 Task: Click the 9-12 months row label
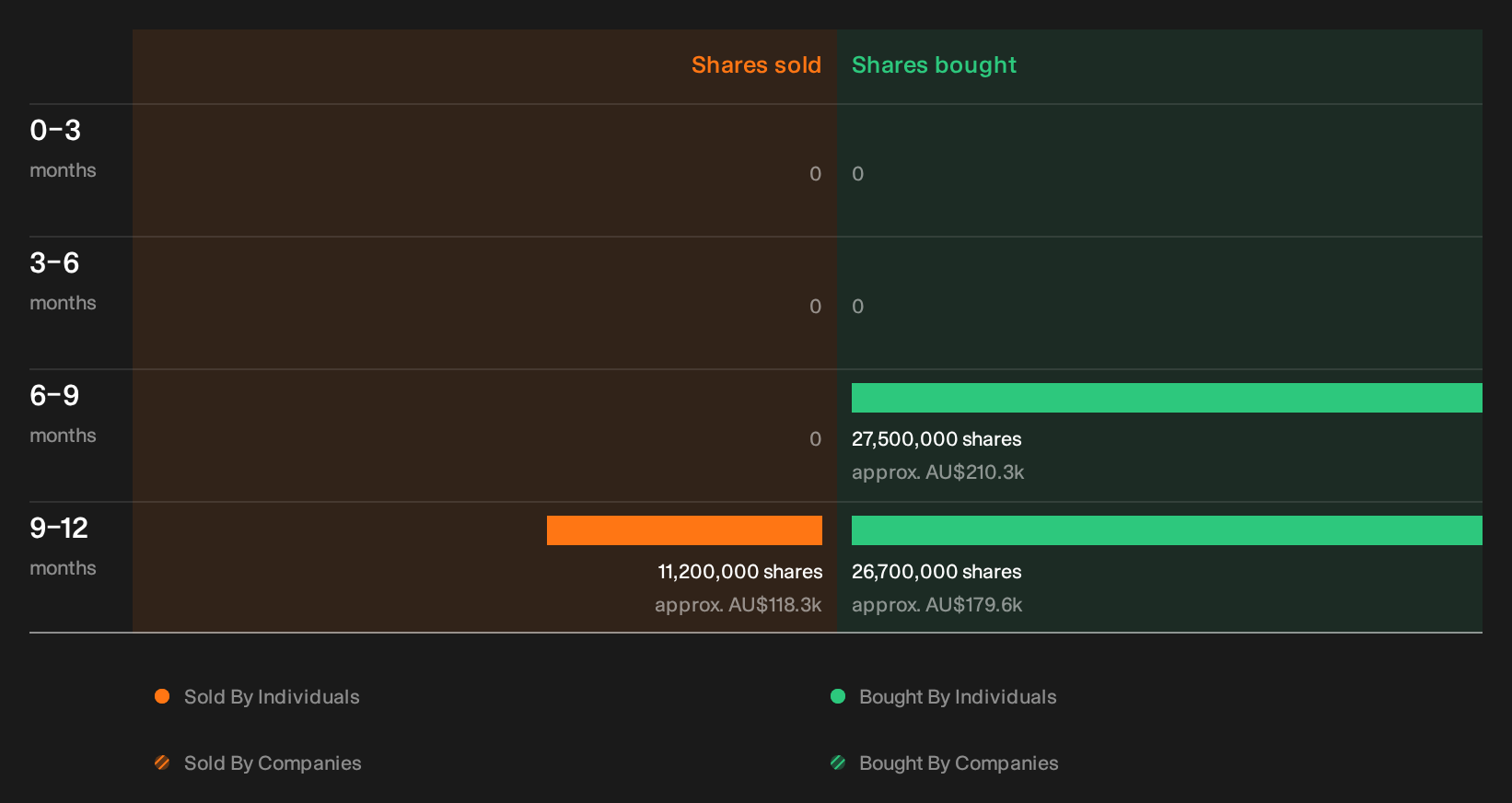[63, 546]
